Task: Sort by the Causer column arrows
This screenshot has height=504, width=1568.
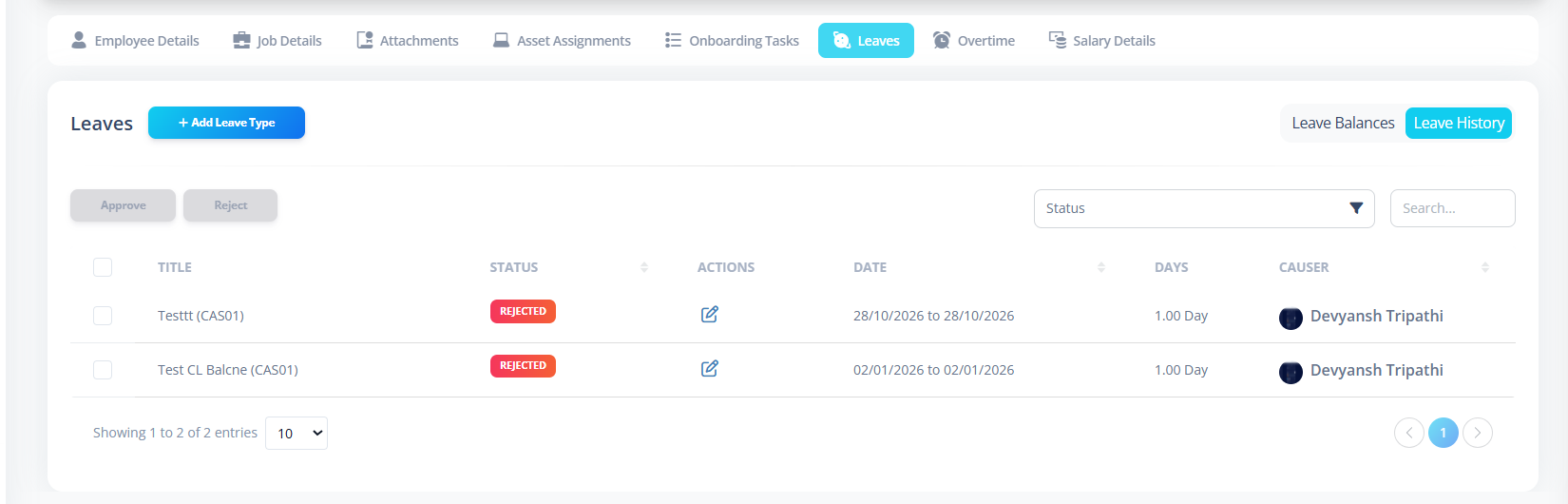Action: pyautogui.click(x=1485, y=267)
